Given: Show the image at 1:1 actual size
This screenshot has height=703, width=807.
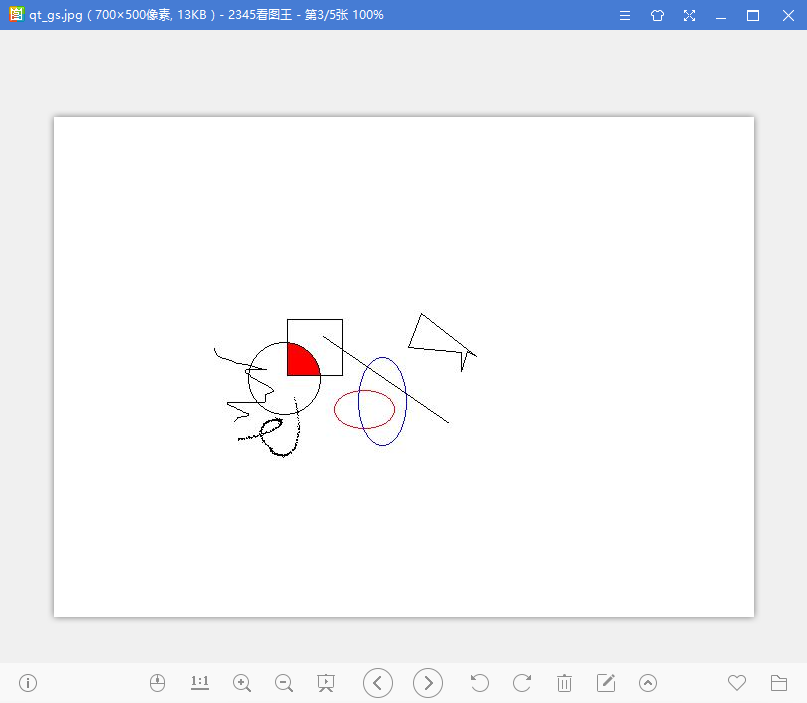Looking at the screenshot, I should click(x=200, y=683).
